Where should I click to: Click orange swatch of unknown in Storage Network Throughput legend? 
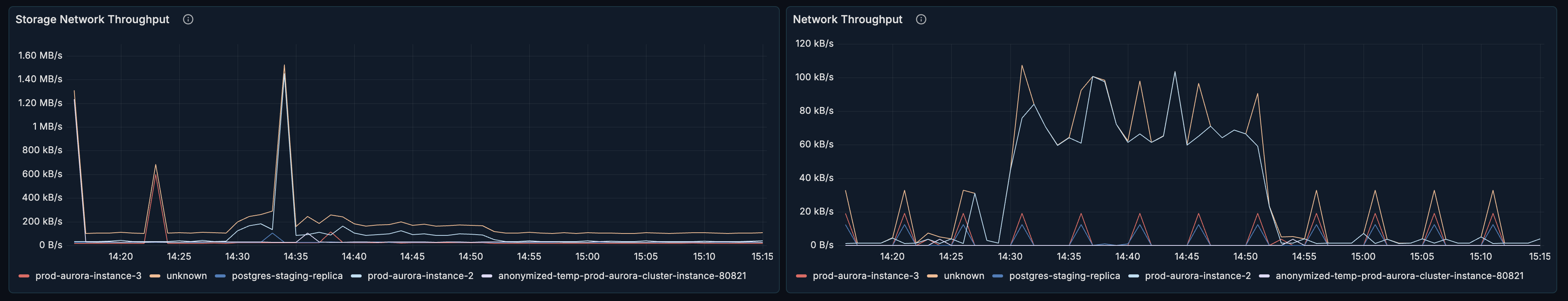point(155,276)
